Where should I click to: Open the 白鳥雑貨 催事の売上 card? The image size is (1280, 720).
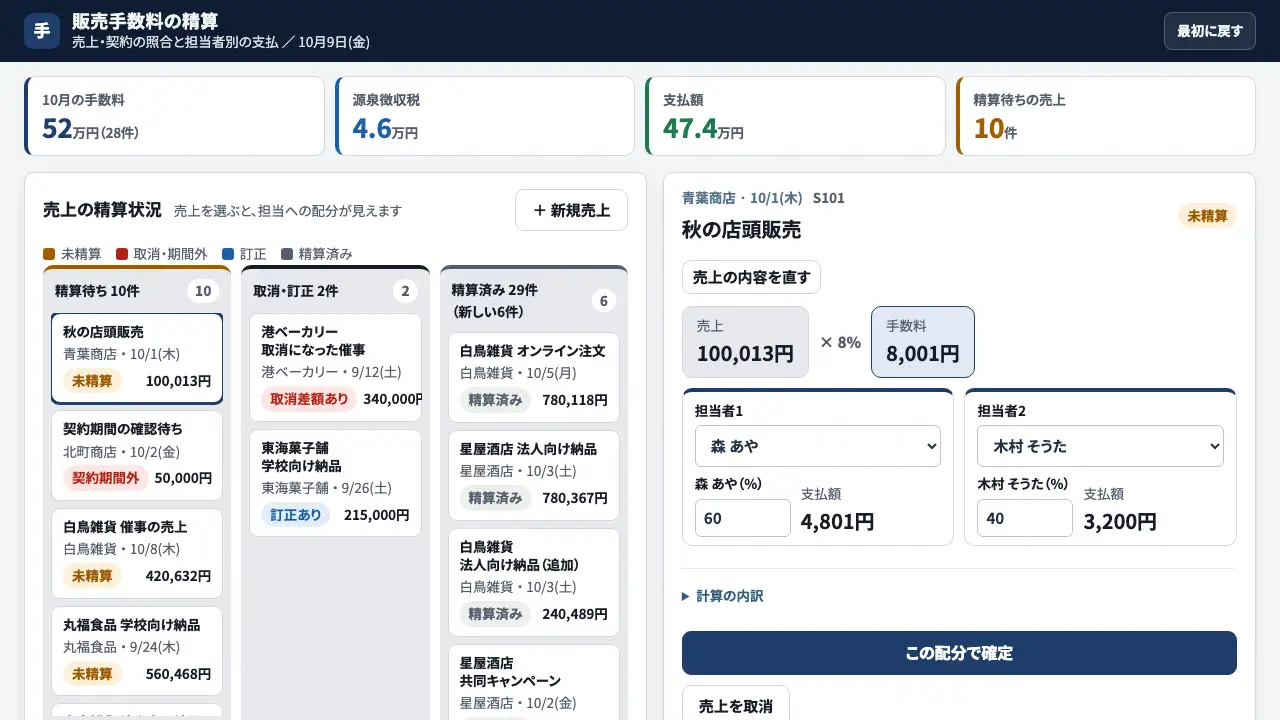(137, 553)
